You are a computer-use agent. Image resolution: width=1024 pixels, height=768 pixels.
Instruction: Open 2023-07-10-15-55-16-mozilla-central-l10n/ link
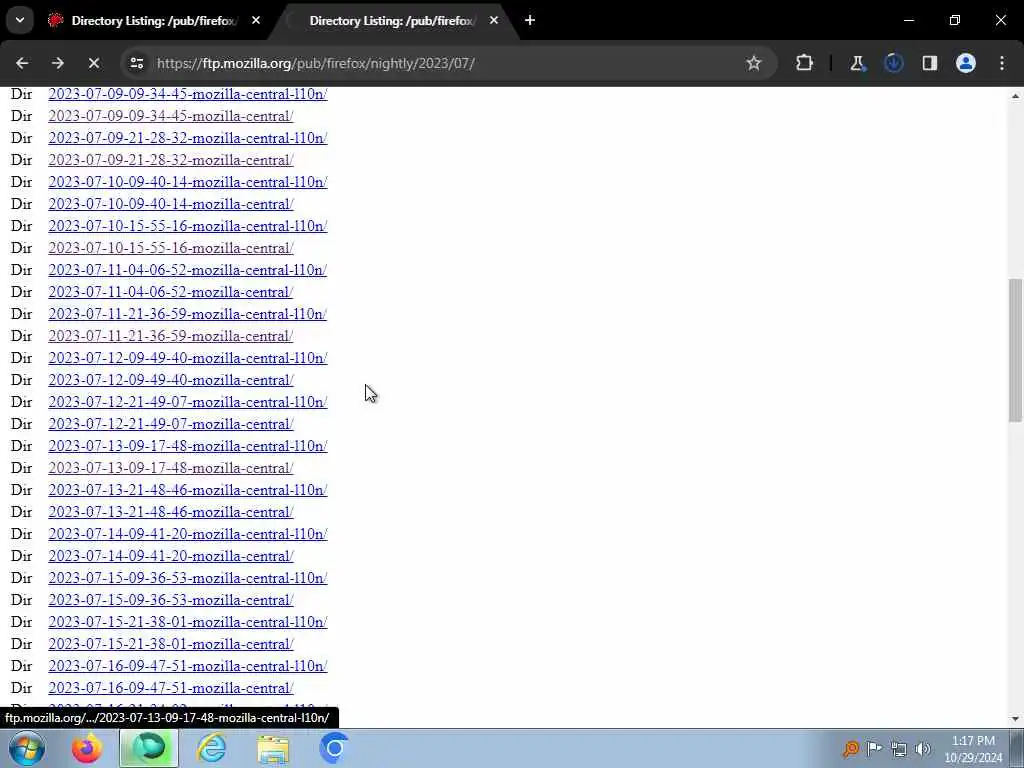pos(187,226)
